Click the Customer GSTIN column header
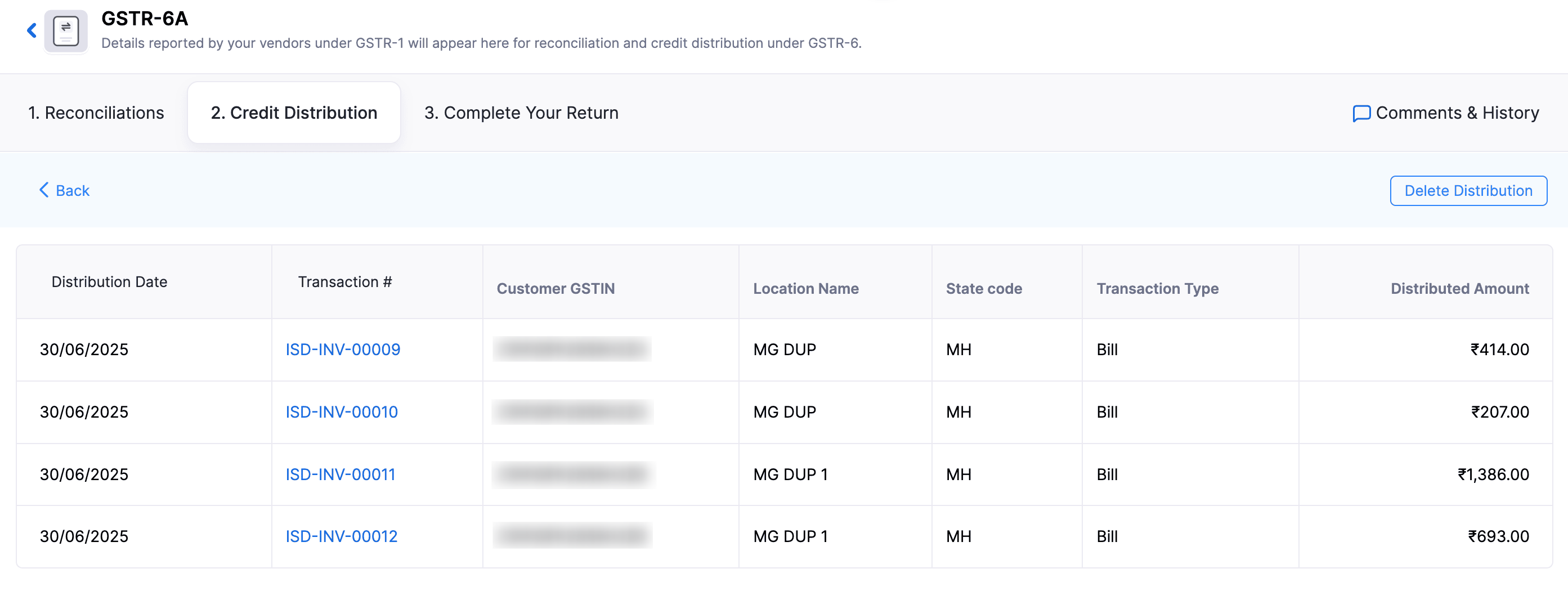 click(555, 289)
